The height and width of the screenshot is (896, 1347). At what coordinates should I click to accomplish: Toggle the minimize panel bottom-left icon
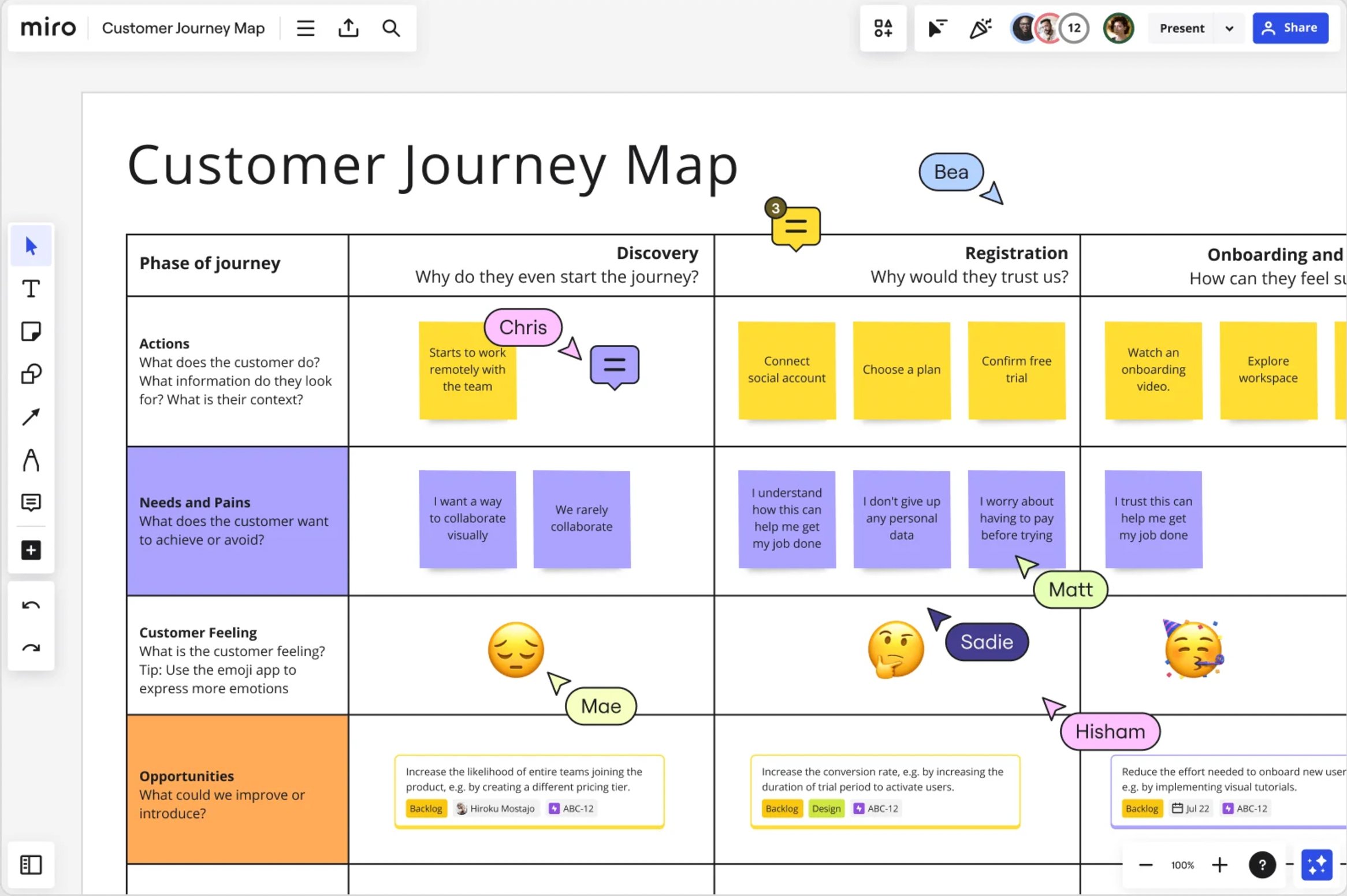pos(31,863)
